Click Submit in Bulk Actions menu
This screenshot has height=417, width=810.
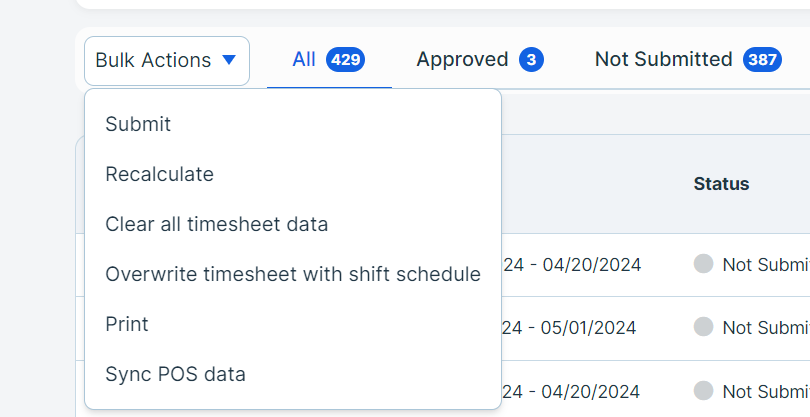(138, 124)
